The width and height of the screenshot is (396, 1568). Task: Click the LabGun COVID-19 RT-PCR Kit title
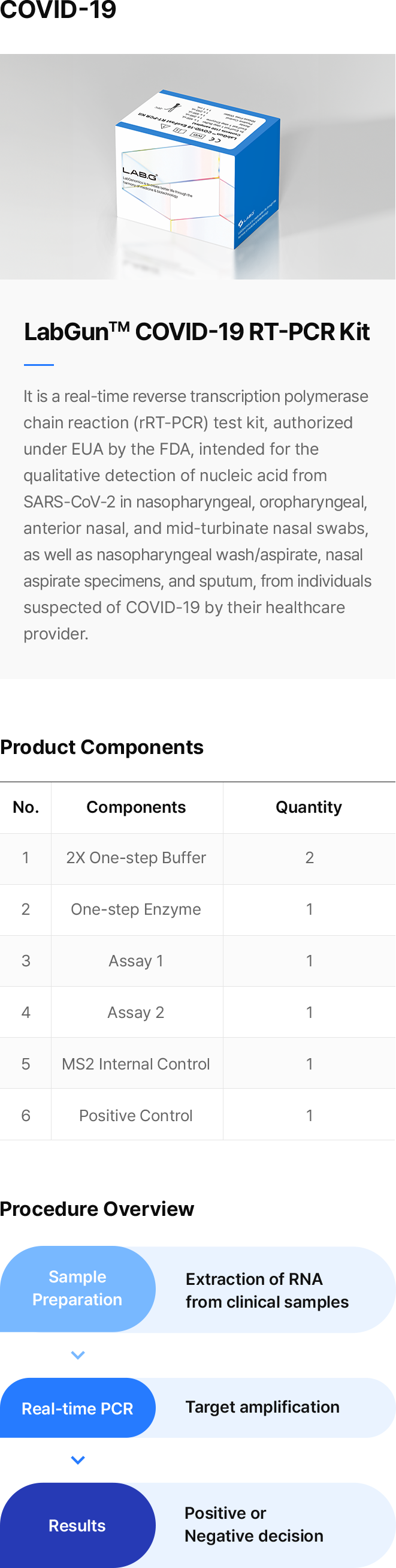coord(197,332)
